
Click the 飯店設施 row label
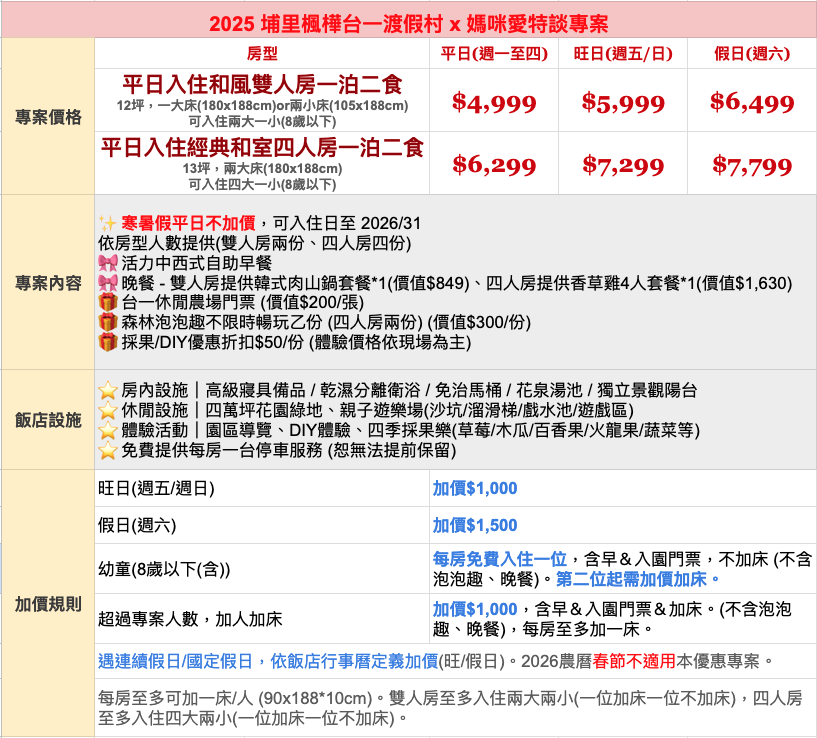pos(48,420)
